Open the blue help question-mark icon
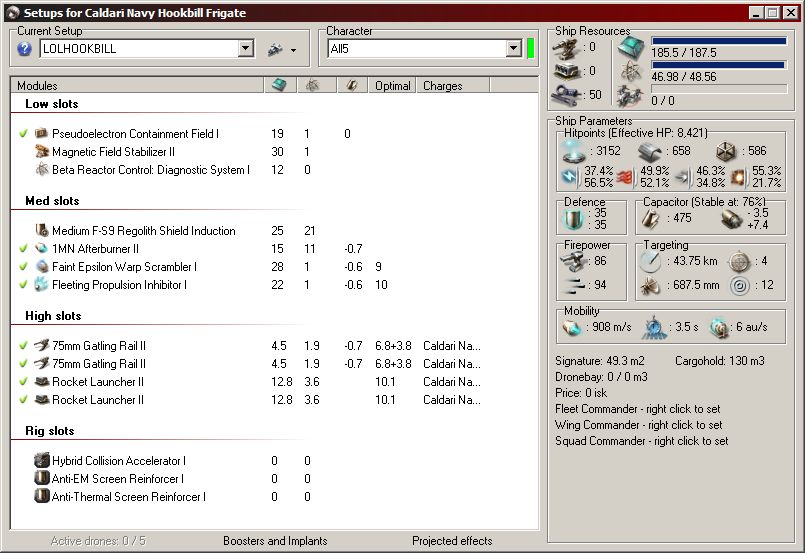The width and height of the screenshot is (805, 553). 24,49
